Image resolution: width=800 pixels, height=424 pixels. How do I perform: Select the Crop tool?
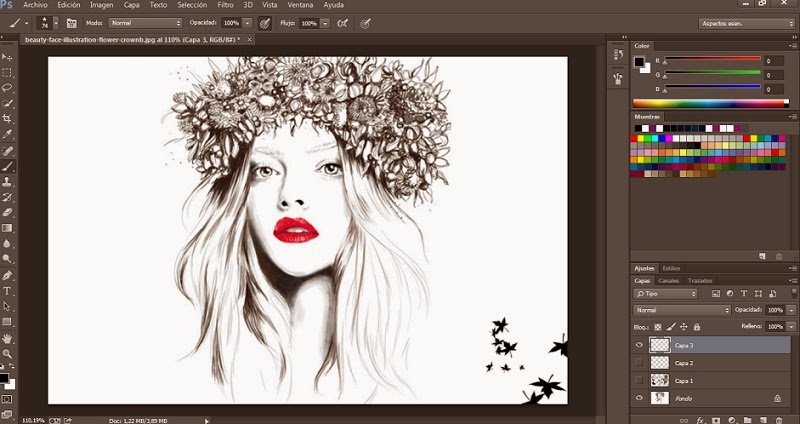8,118
